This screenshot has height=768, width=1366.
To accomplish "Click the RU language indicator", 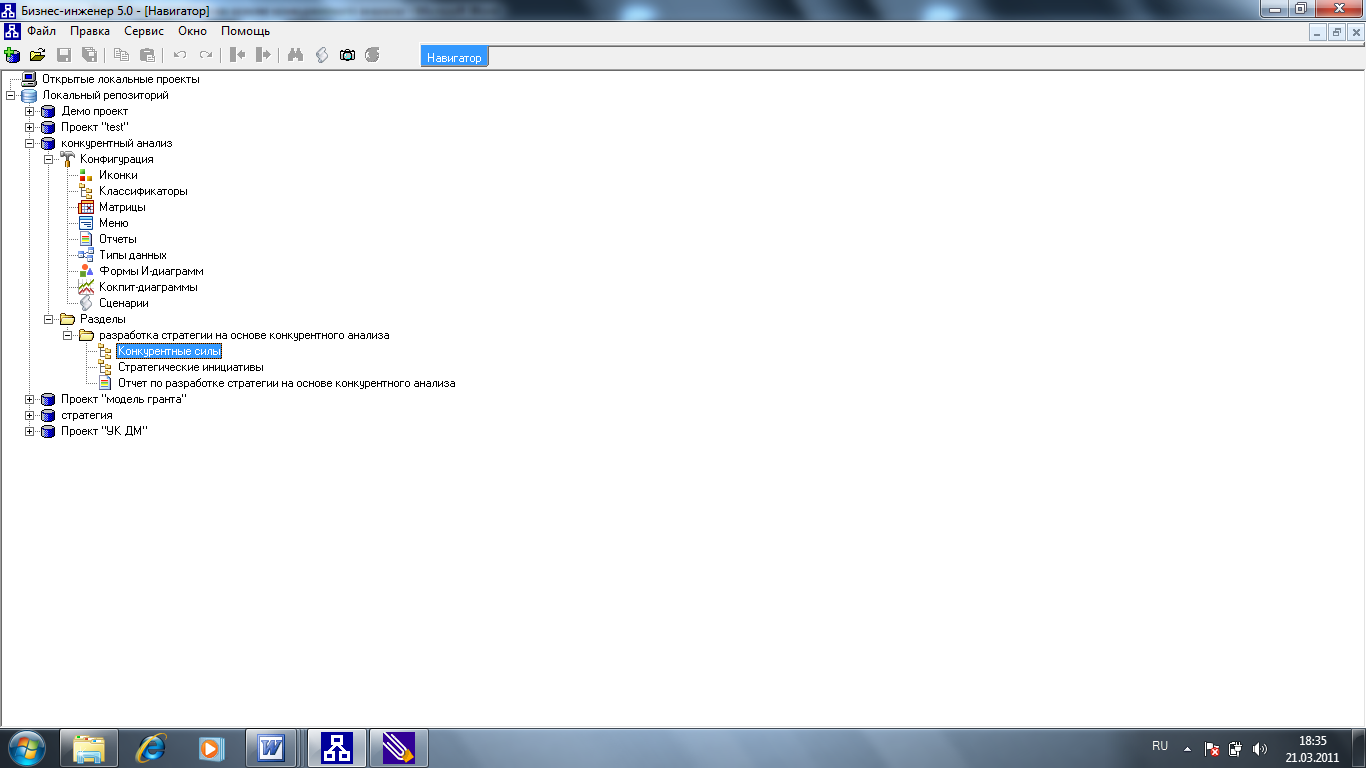I will tap(1160, 746).
